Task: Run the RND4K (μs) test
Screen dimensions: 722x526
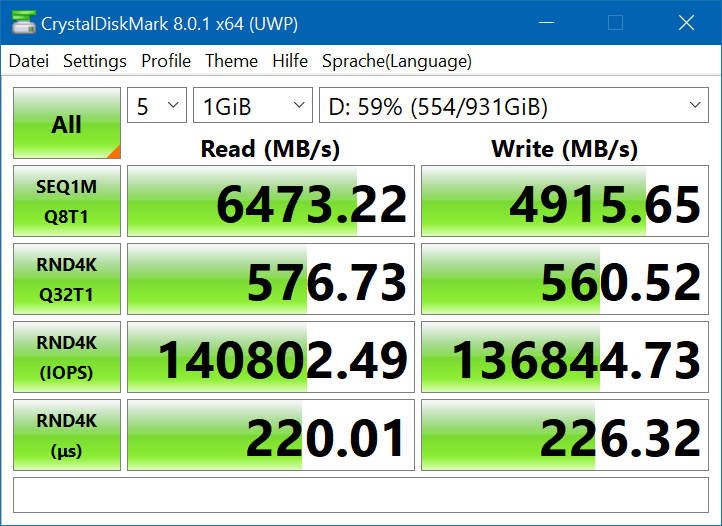Action: tap(67, 435)
